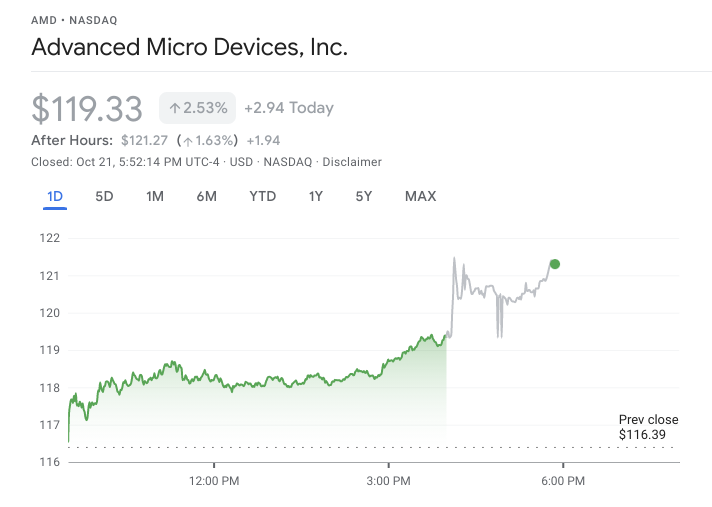Switch to the 5D chart range

tap(104, 197)
